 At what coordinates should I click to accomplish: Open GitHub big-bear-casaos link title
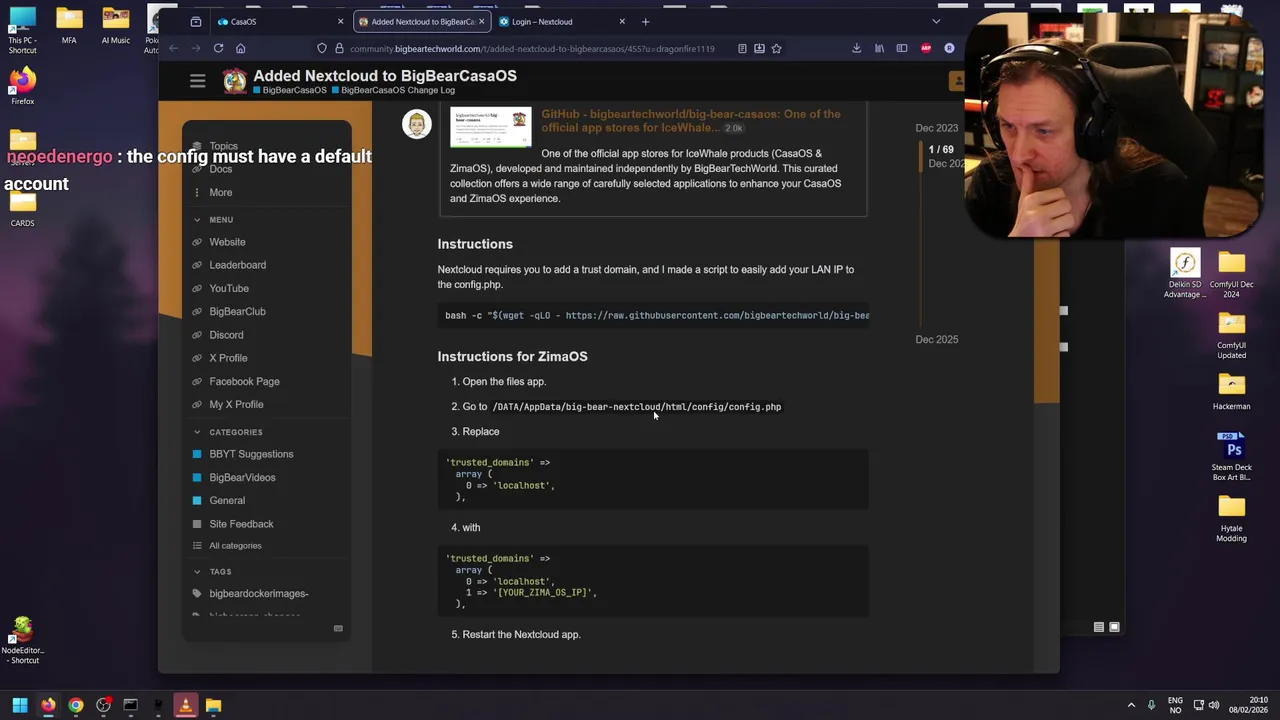pos(690,120)
